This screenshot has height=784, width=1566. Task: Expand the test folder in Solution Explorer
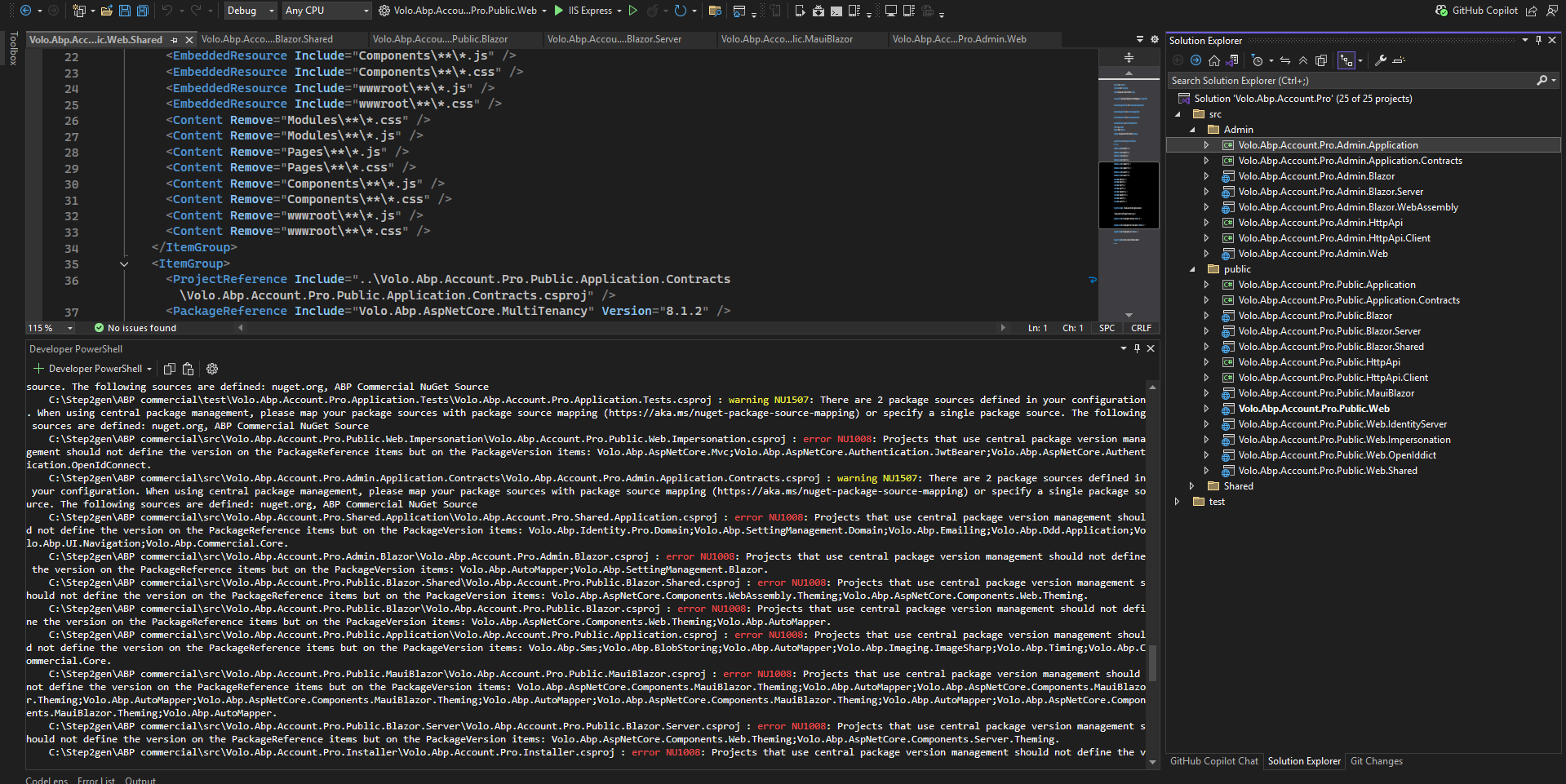[x=1177, y=502]
